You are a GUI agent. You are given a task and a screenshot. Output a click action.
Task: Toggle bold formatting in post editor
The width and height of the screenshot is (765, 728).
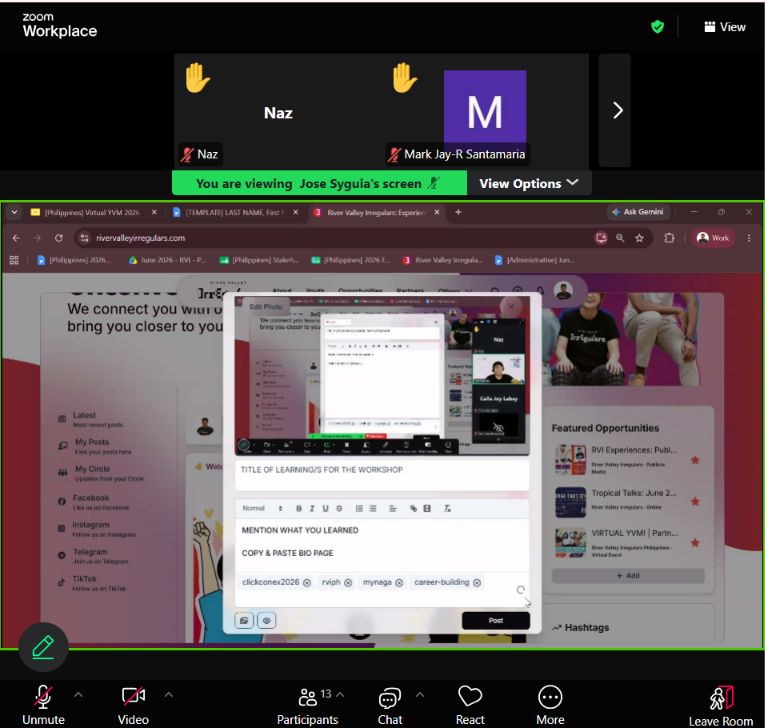pos(299,508)
